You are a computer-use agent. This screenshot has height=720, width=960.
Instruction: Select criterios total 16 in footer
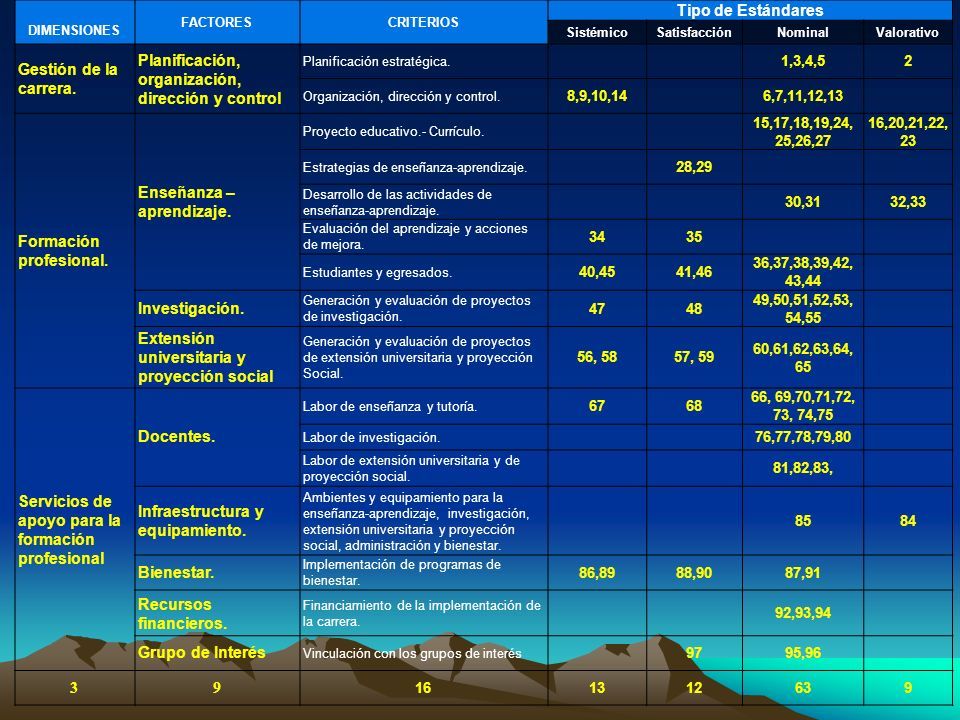click(423, 688)
